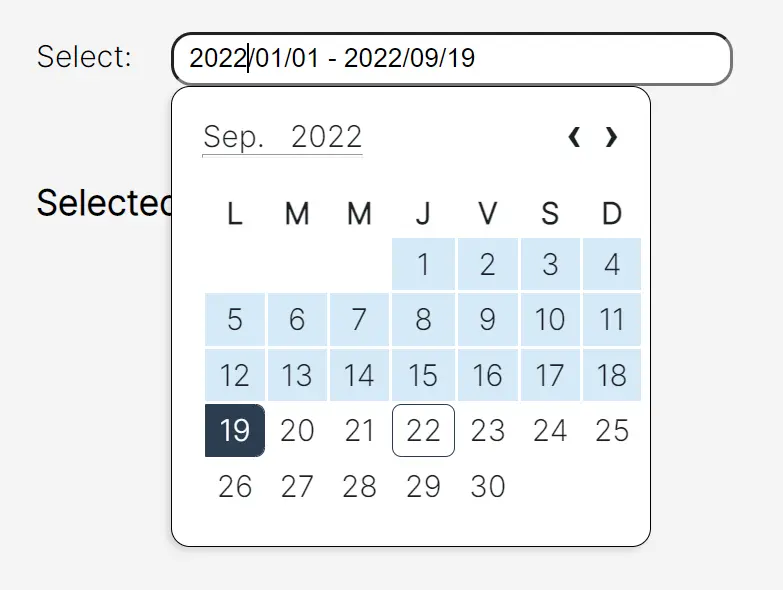Click the date range input field
This screenshot has height=590, width=783.
click(452, 58)
